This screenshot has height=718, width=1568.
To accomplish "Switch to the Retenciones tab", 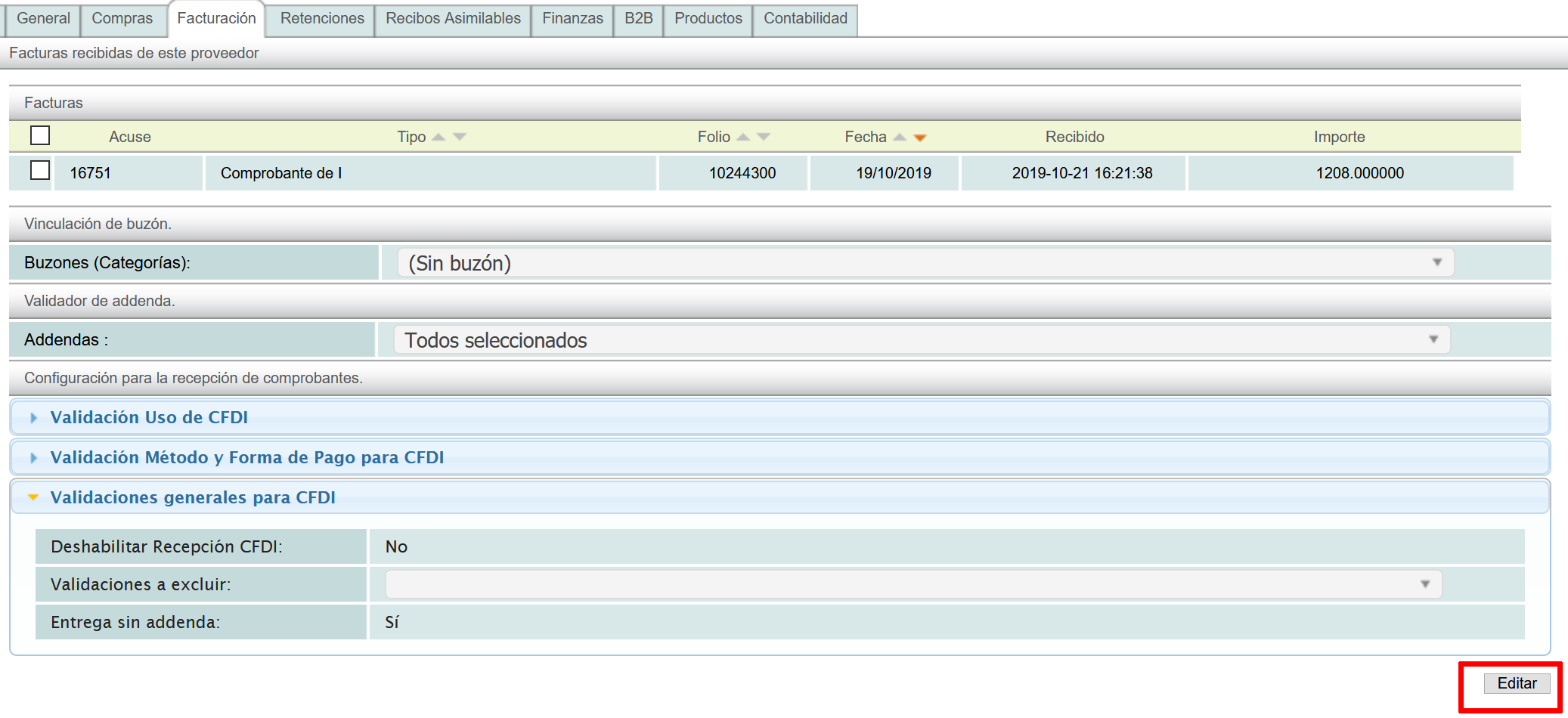I will coord(322,18).
